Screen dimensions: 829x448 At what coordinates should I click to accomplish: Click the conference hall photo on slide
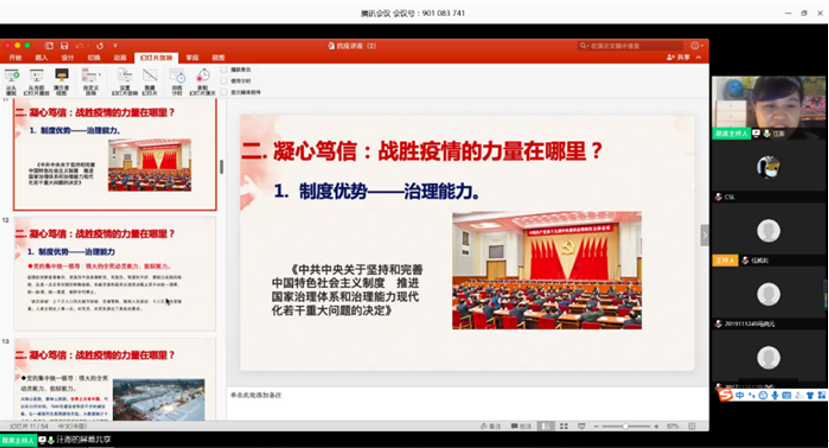point(547,270)
